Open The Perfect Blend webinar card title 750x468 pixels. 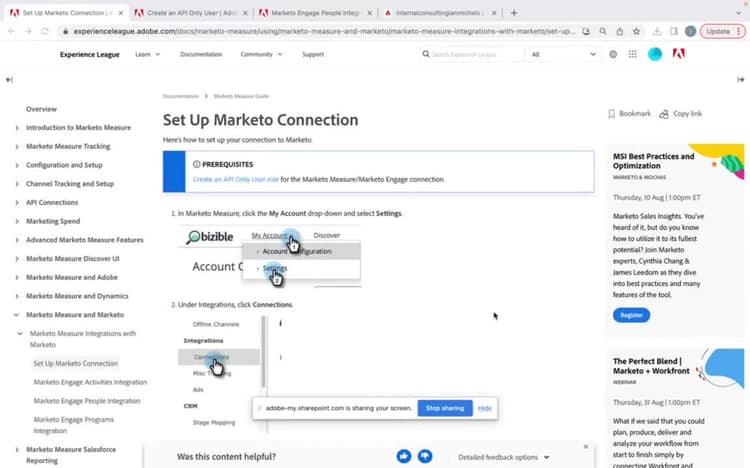651,366
